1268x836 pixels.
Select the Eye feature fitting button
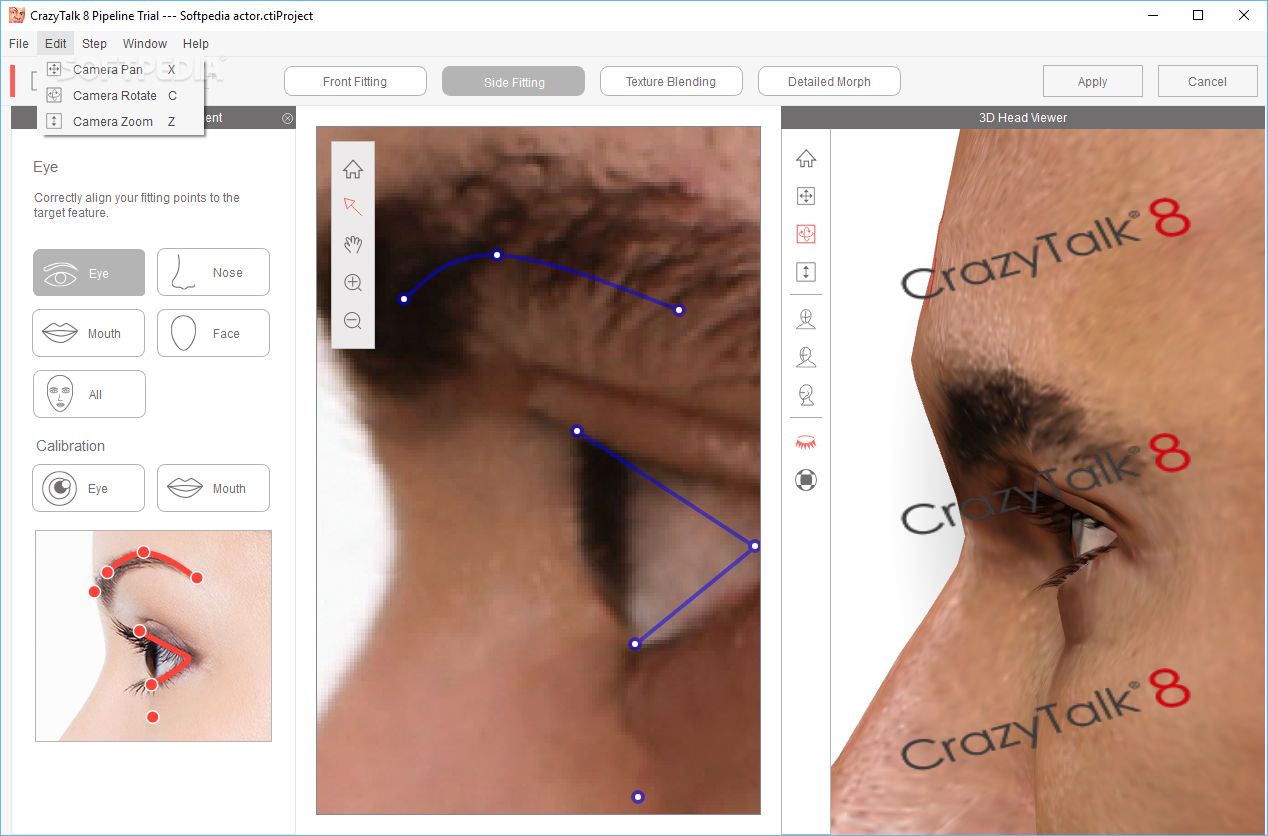pyautogui.click(x=89, y=272)
